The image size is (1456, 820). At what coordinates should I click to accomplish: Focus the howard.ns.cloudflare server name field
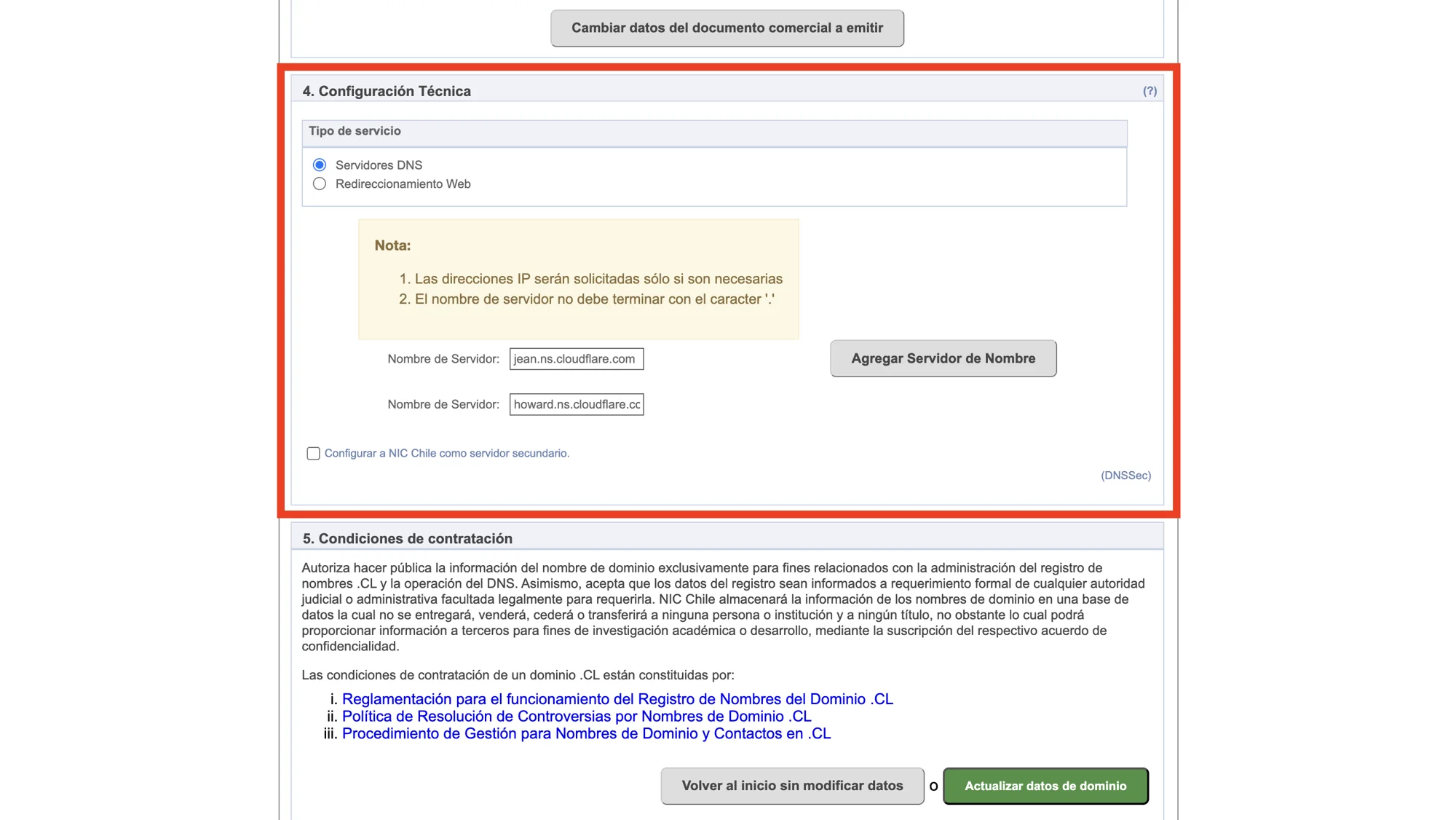[x=576, y=404]
